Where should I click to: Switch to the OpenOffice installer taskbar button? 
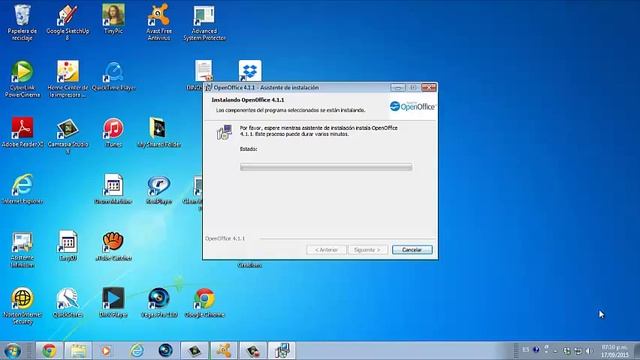(x=282, y=350)
